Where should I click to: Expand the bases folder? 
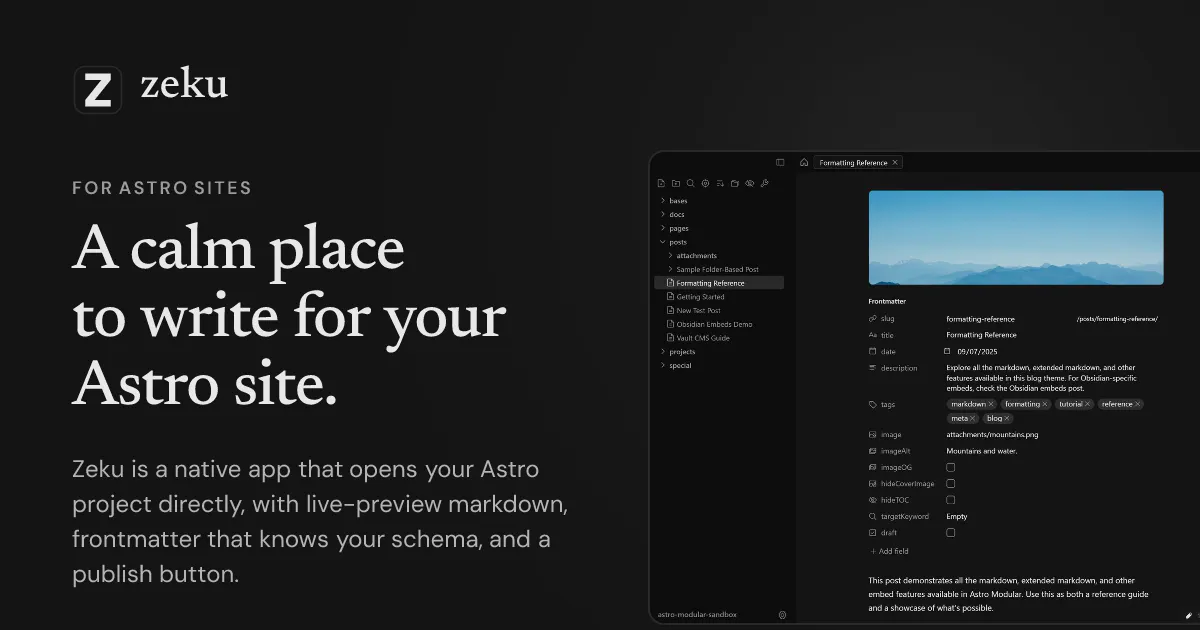(x=663, y=201)
